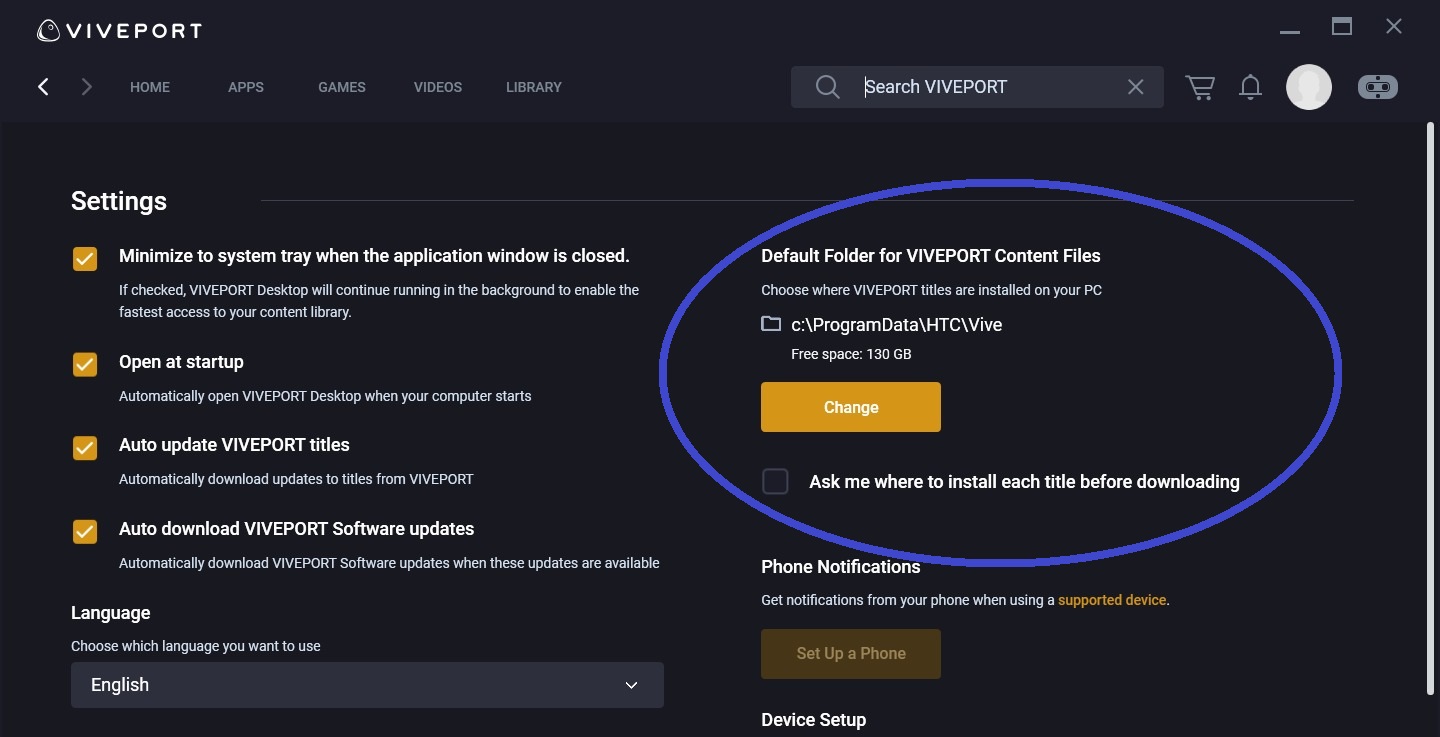1440x737 pixels.
Task: Click the c:\ProgramData\HTC\Vive path text
Action: tap(896, 325)
